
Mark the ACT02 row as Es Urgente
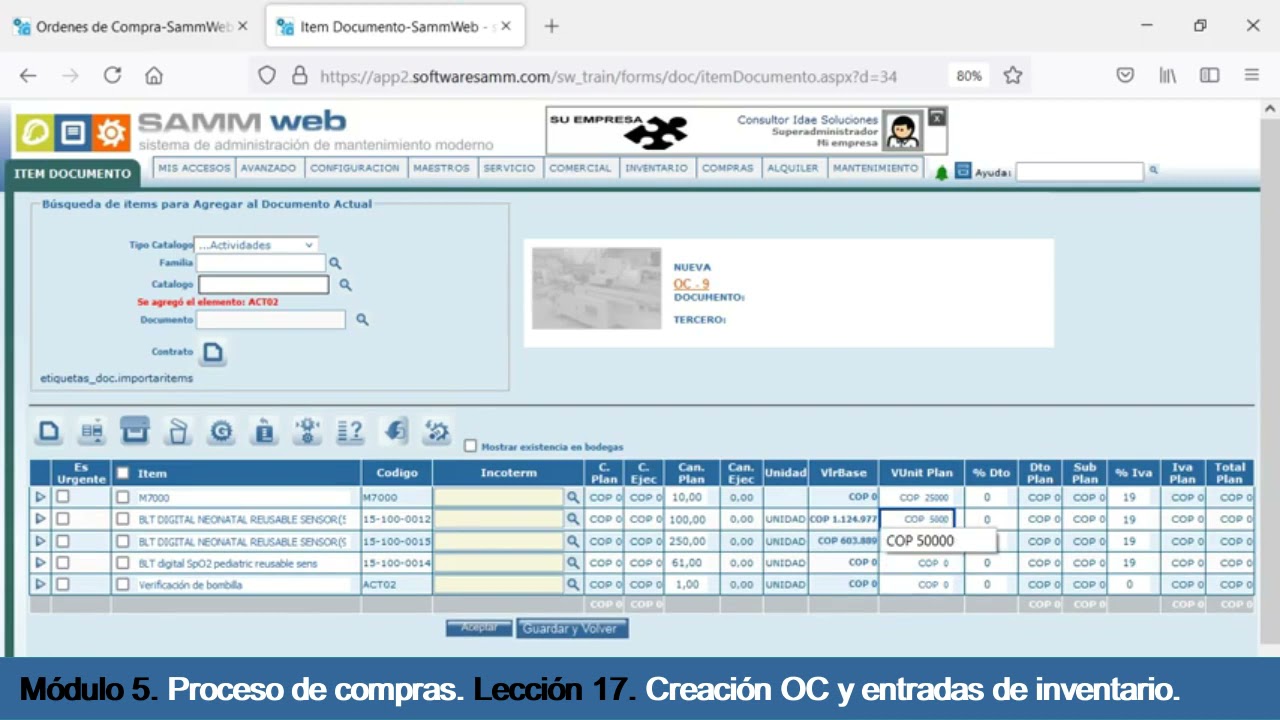(x=63, y=584)
